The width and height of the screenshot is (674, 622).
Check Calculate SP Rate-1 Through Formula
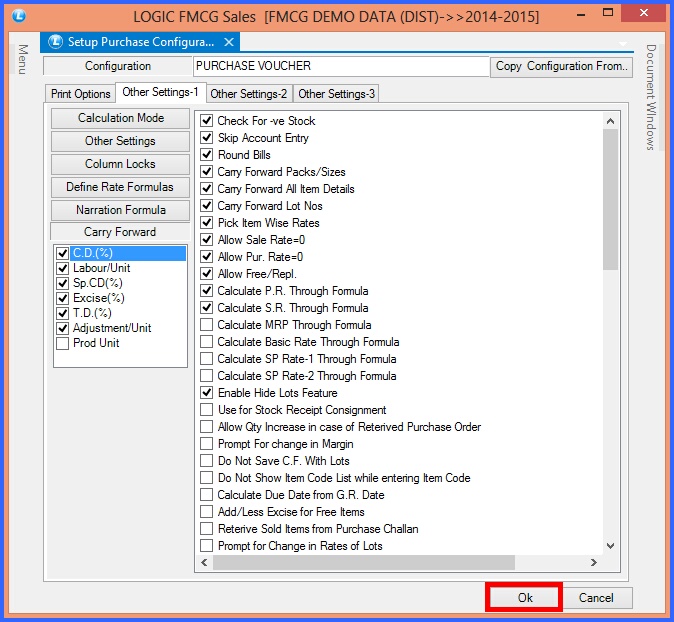(207, 358)
